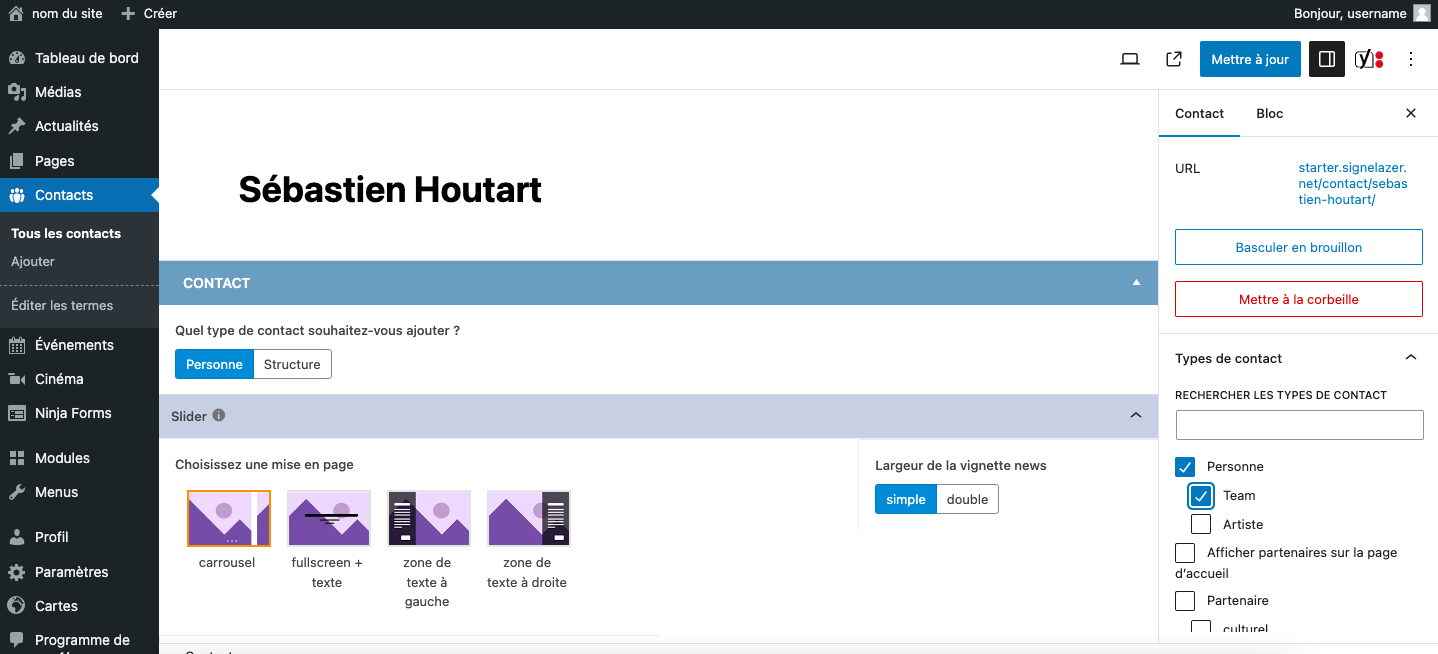Switch to the Bloc tab
Image resolution: width=1438 pixels, height=654 pixels.
point(1269,113)
